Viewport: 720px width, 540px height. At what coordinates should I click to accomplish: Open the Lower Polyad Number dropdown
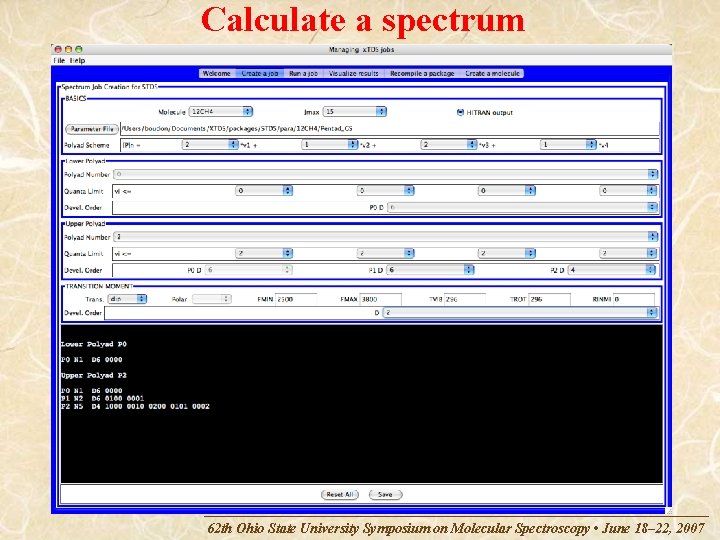(x=386, y=174)
